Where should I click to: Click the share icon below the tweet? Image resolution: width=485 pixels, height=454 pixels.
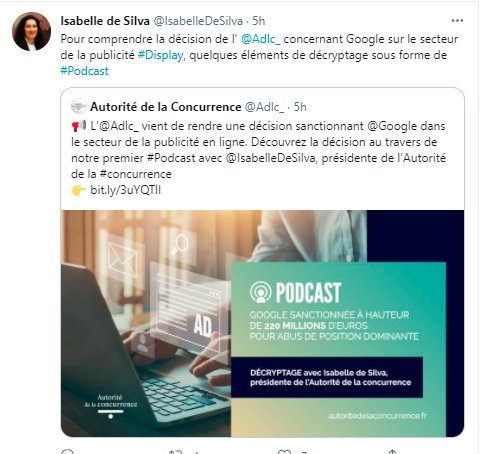click(x=392, y=451)
